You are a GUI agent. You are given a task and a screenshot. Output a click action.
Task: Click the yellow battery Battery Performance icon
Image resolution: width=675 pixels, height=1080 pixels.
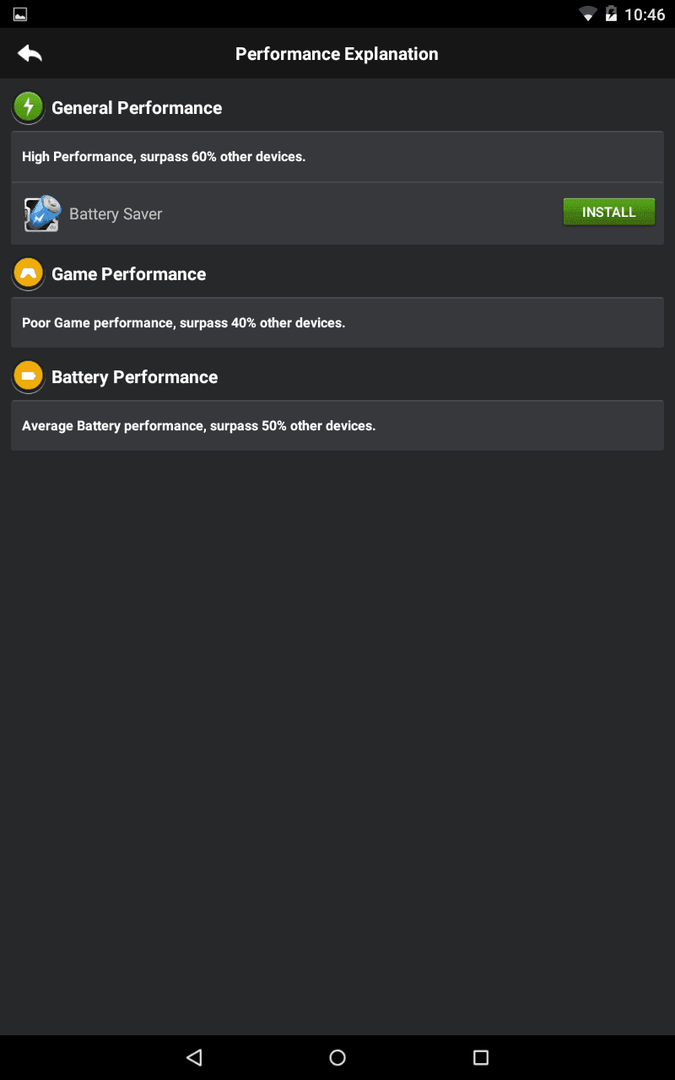coord(28,376)
